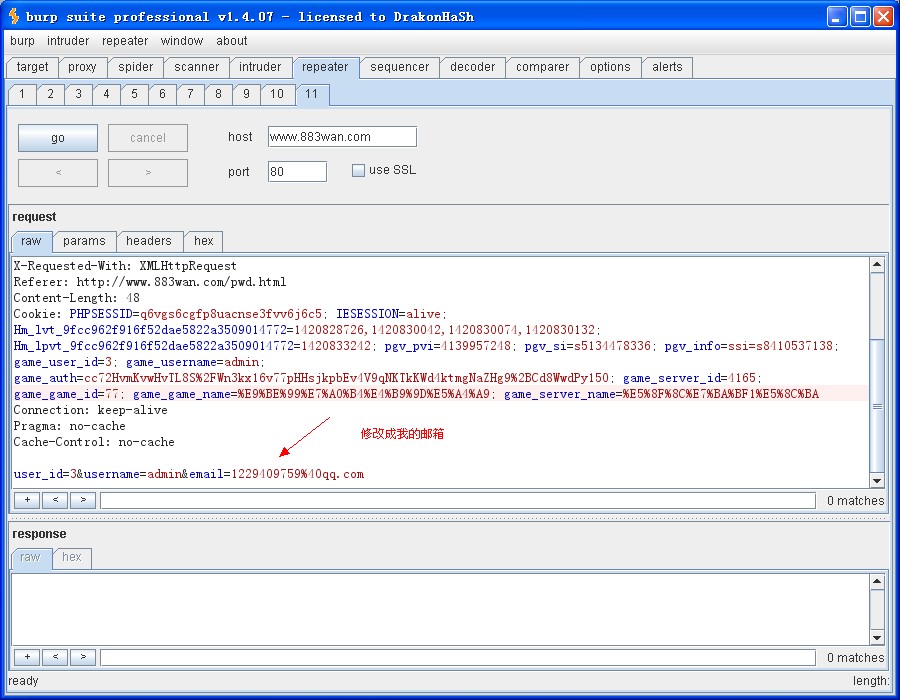The height and width of the screenshot is (700, 900).
Task: Switch to the sequencer tab
Action: (399, 67)
